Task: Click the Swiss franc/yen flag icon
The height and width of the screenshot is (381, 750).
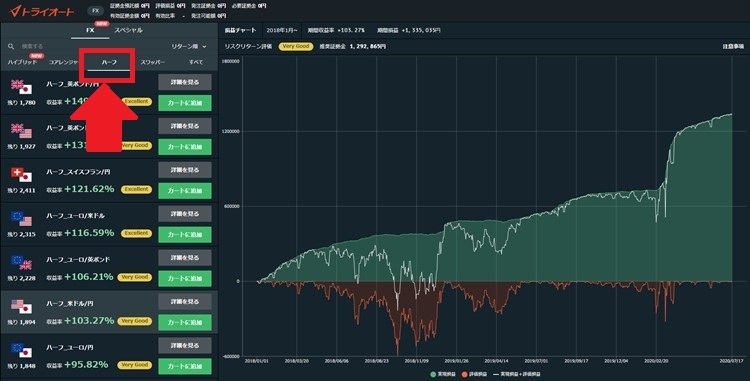Action: 21,174
